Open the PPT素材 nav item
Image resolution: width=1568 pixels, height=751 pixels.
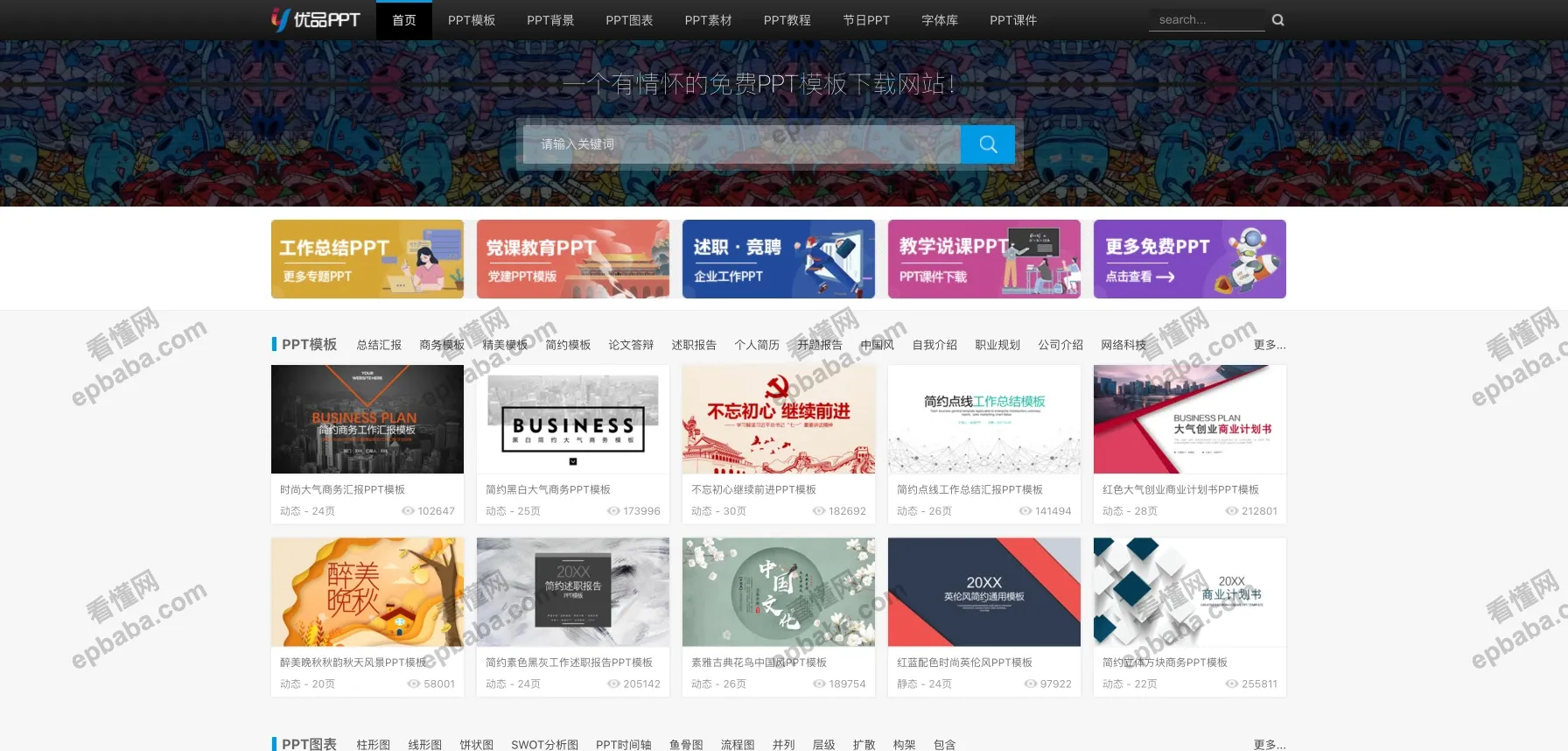pyautogui.click(x=708, y=20)
